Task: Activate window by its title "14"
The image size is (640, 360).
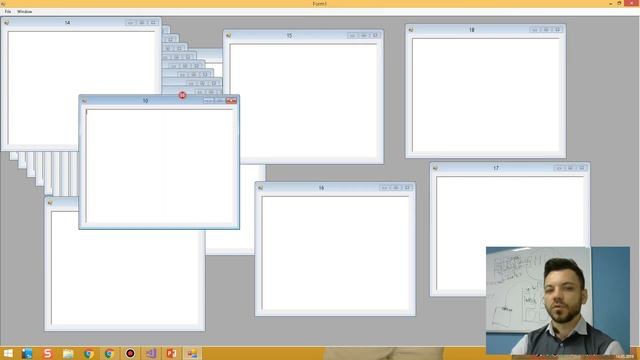Action: coord(67,23)
